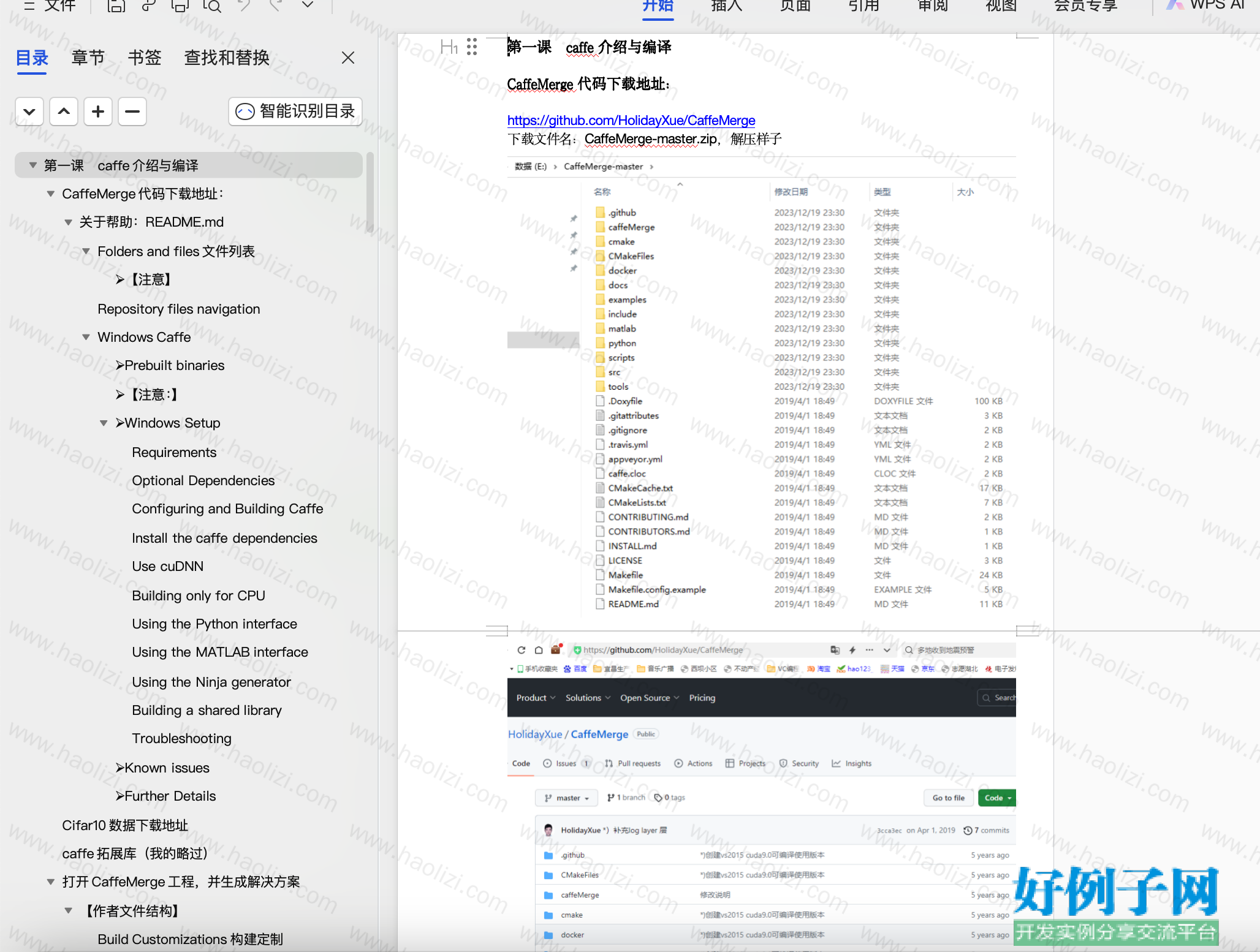The height and width of the screenshot is (952, 1260).
Task: Jump to Requirements in outline
Action: click(174, 452)
